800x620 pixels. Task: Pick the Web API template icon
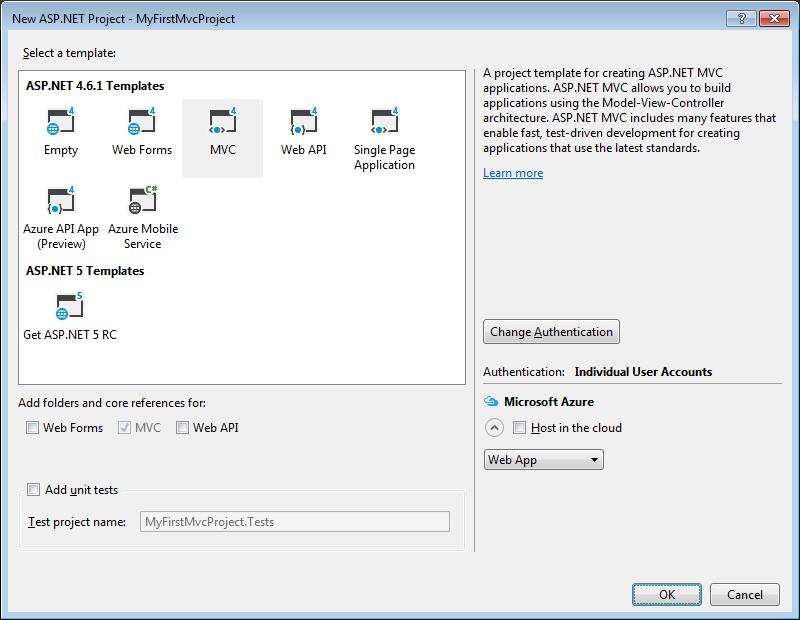(304, 121)
